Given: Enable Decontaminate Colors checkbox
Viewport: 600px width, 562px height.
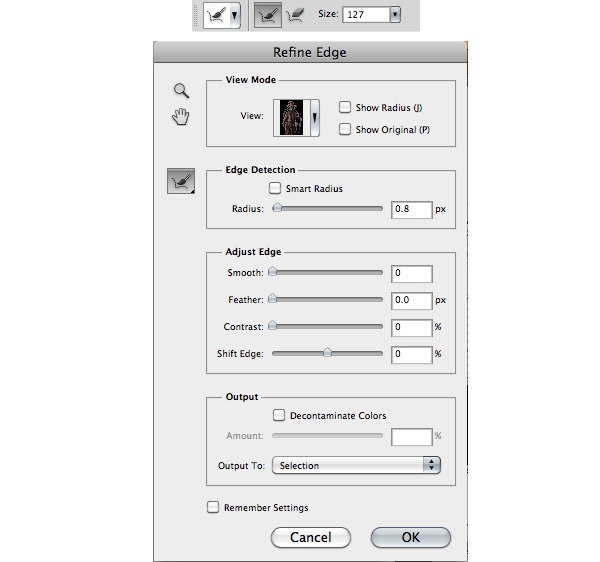Looking at the screenshot, I should [x=279, y=415].
